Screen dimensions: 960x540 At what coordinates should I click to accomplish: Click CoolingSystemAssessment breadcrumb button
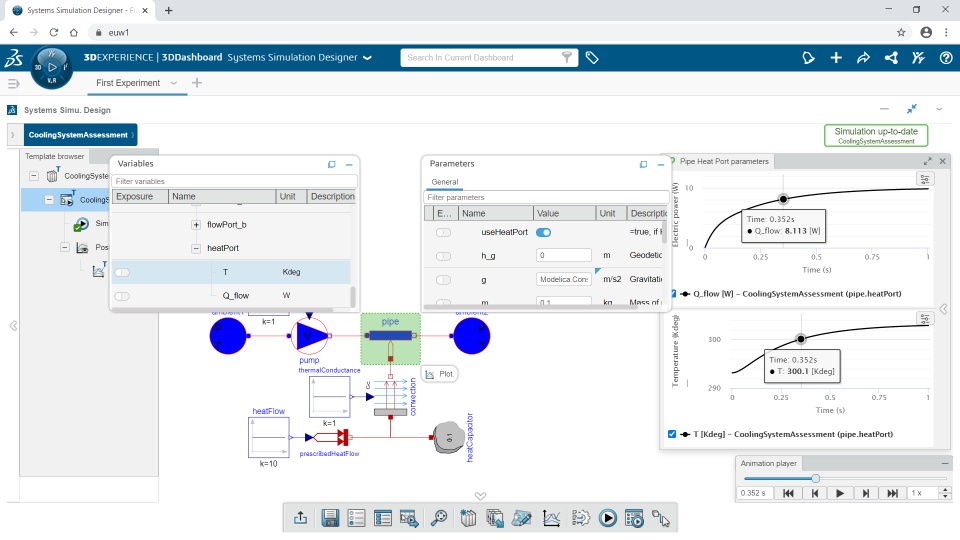(78, 135)
